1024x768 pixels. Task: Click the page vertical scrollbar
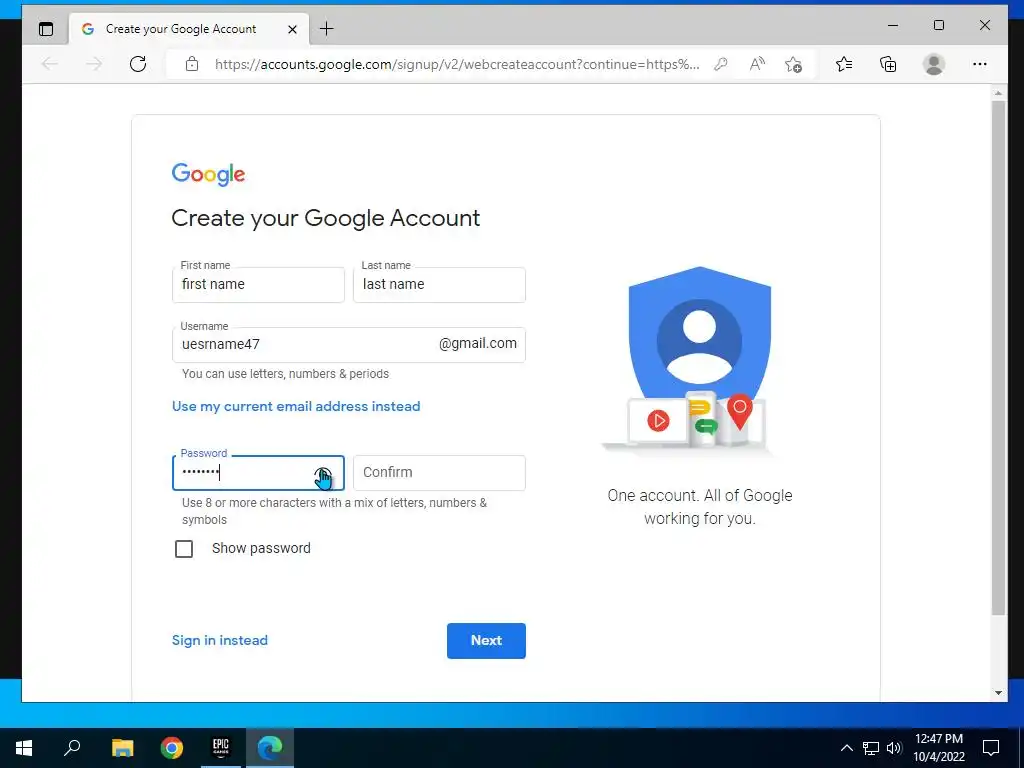(x=998, y=357)
